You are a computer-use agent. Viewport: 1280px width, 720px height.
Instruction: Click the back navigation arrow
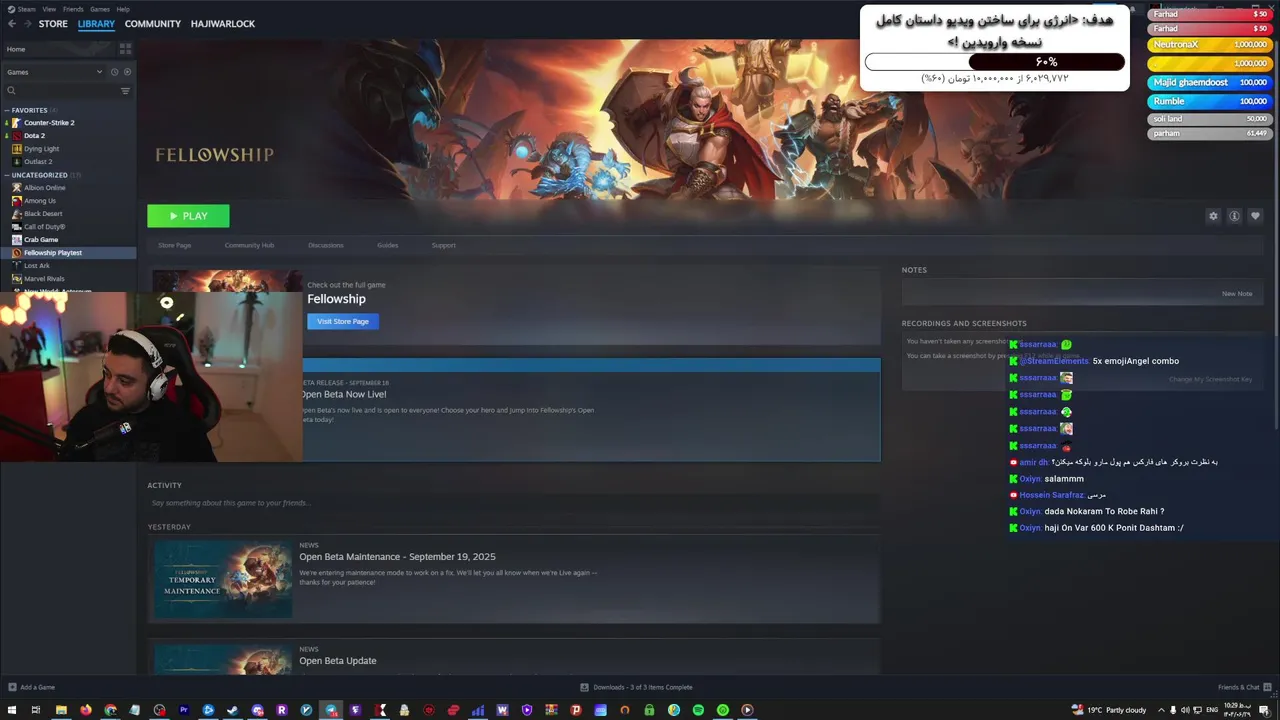10,24
